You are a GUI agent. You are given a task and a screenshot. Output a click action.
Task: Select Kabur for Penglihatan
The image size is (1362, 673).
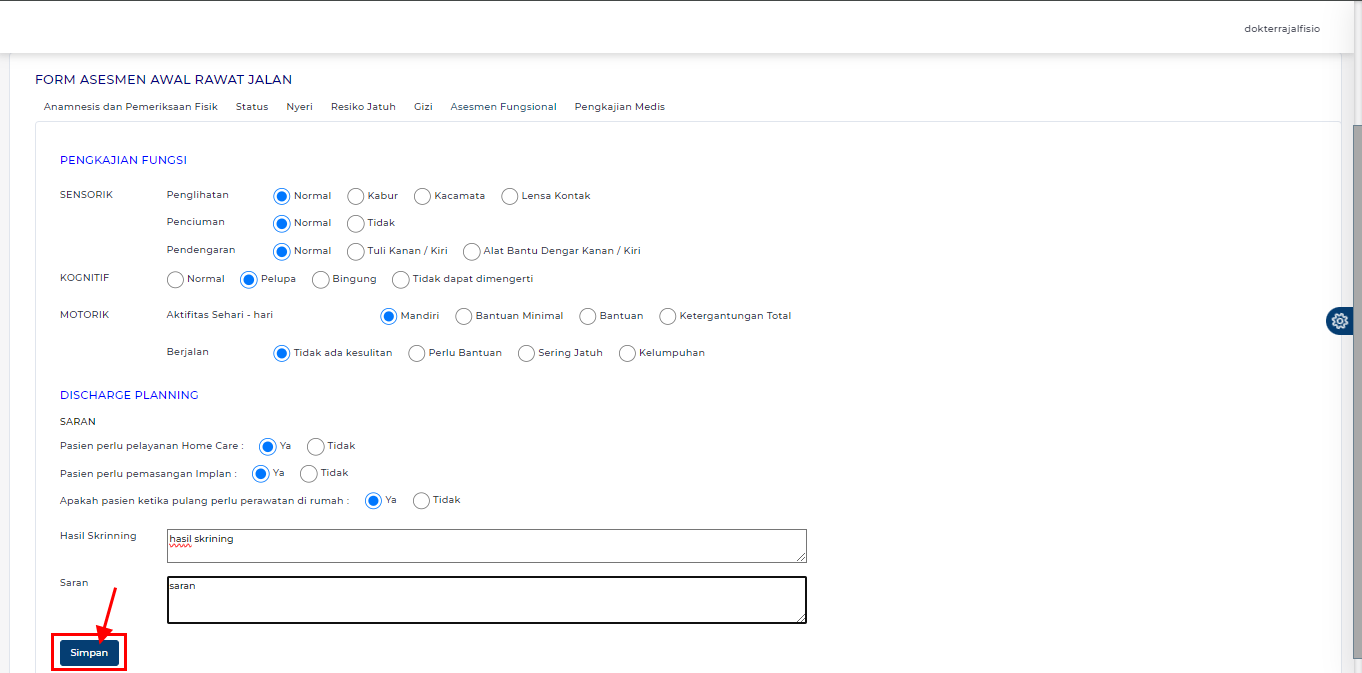pyautogui.click(x=356, y=196)
